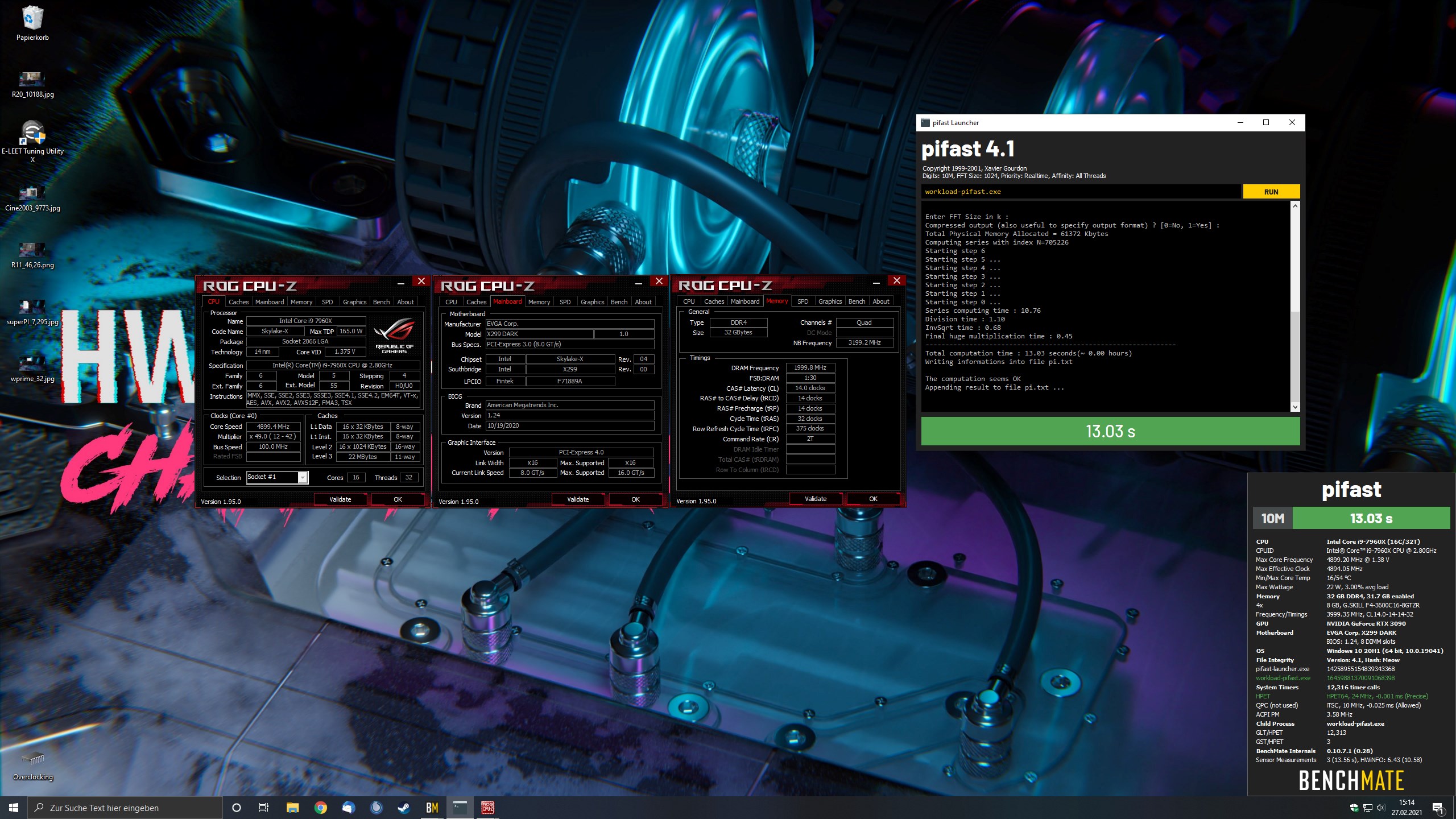Click the BIOS Version 1.24 field
1456x819 pixels.
(570, 416)
